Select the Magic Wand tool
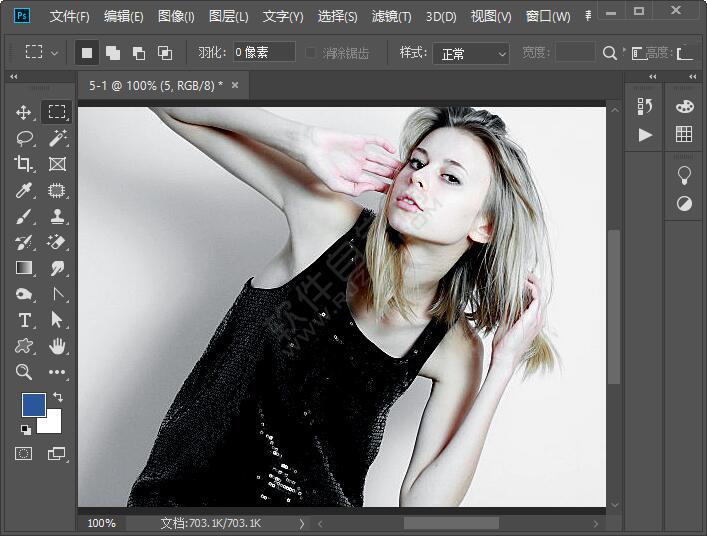 click(x=57, y=138)
